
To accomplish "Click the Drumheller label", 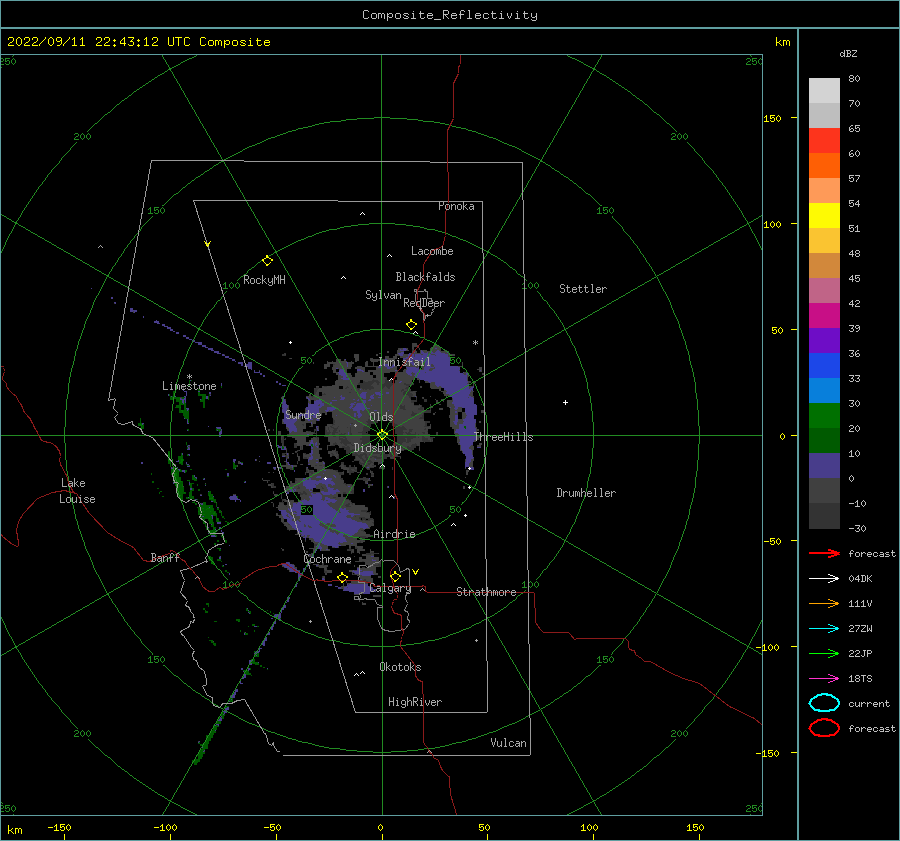I will (586, 493).
